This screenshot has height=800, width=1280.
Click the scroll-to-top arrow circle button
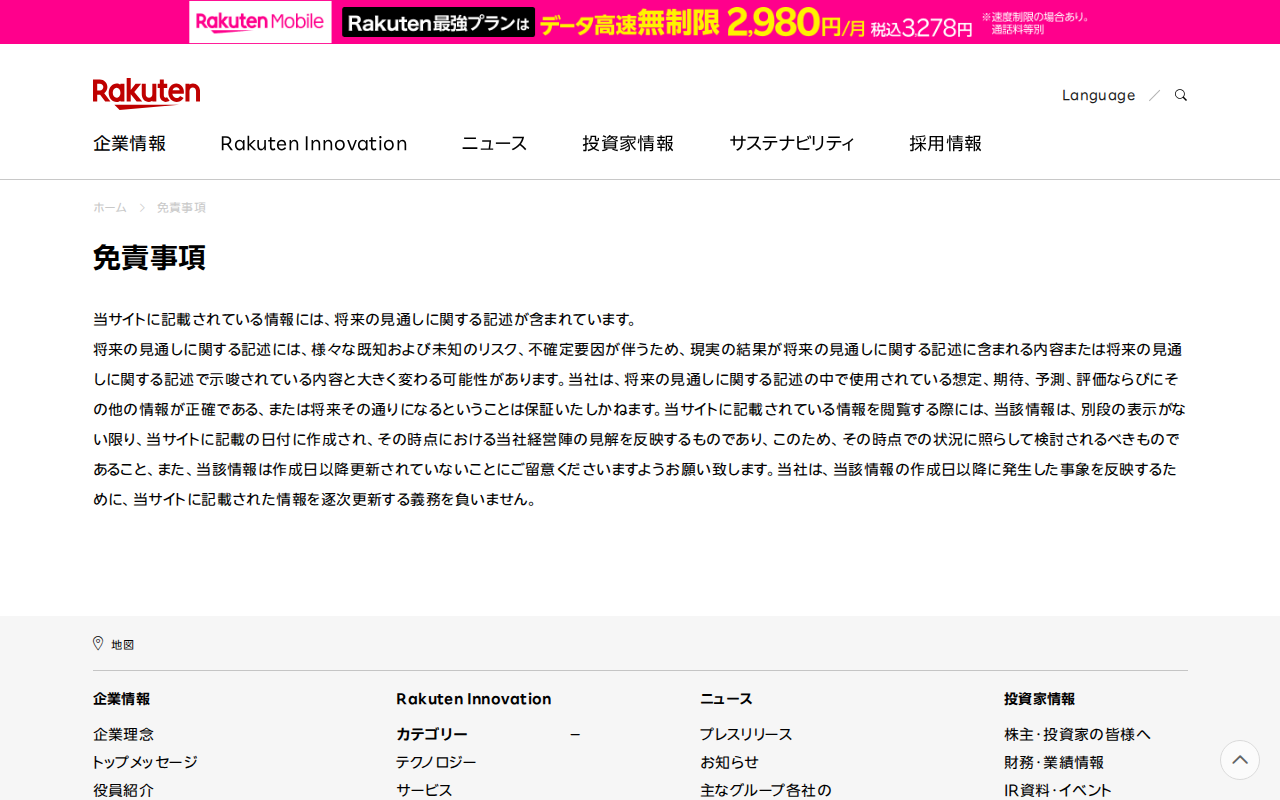point(1238,760)
